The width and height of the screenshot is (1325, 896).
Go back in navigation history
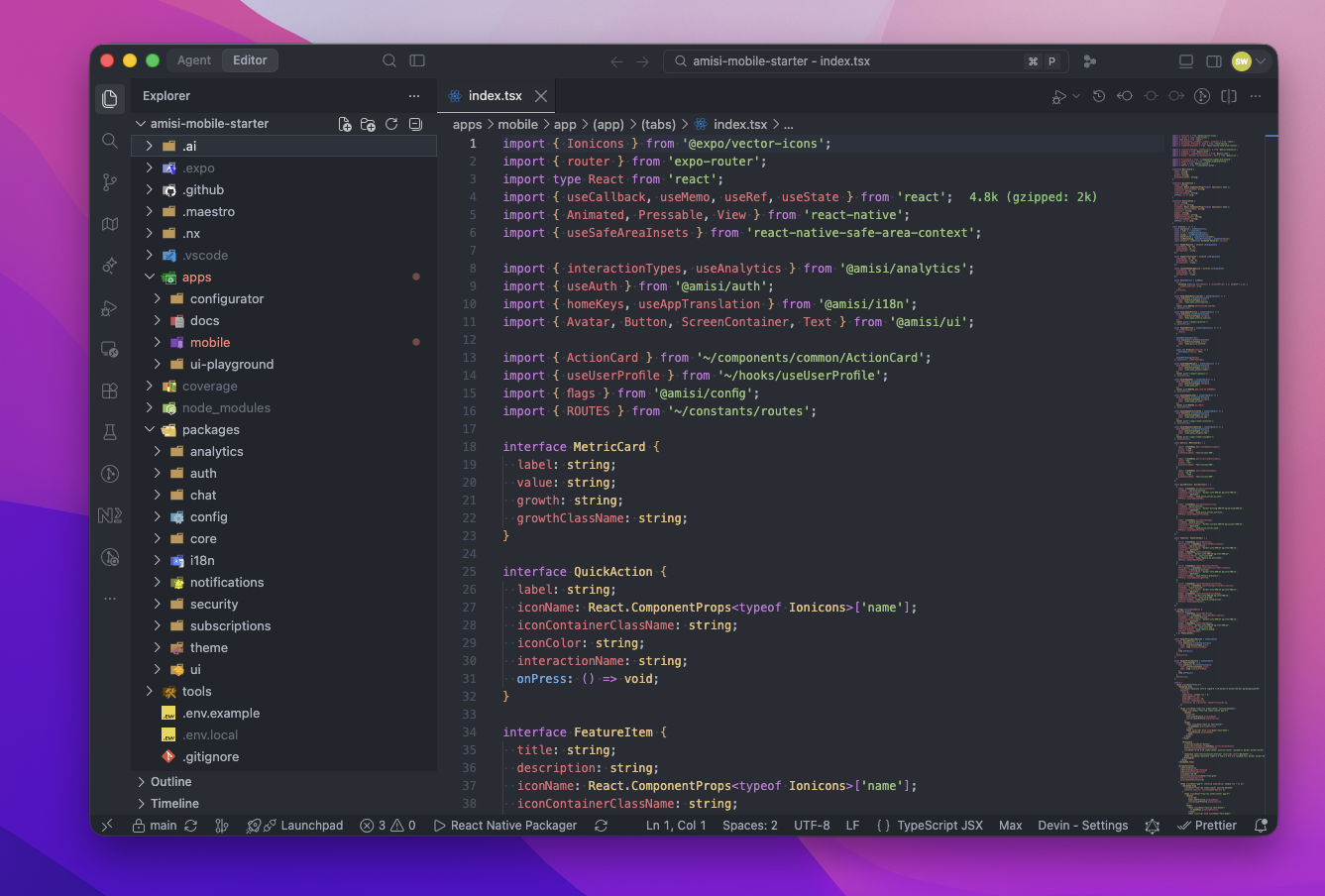(x=616, y=61)
